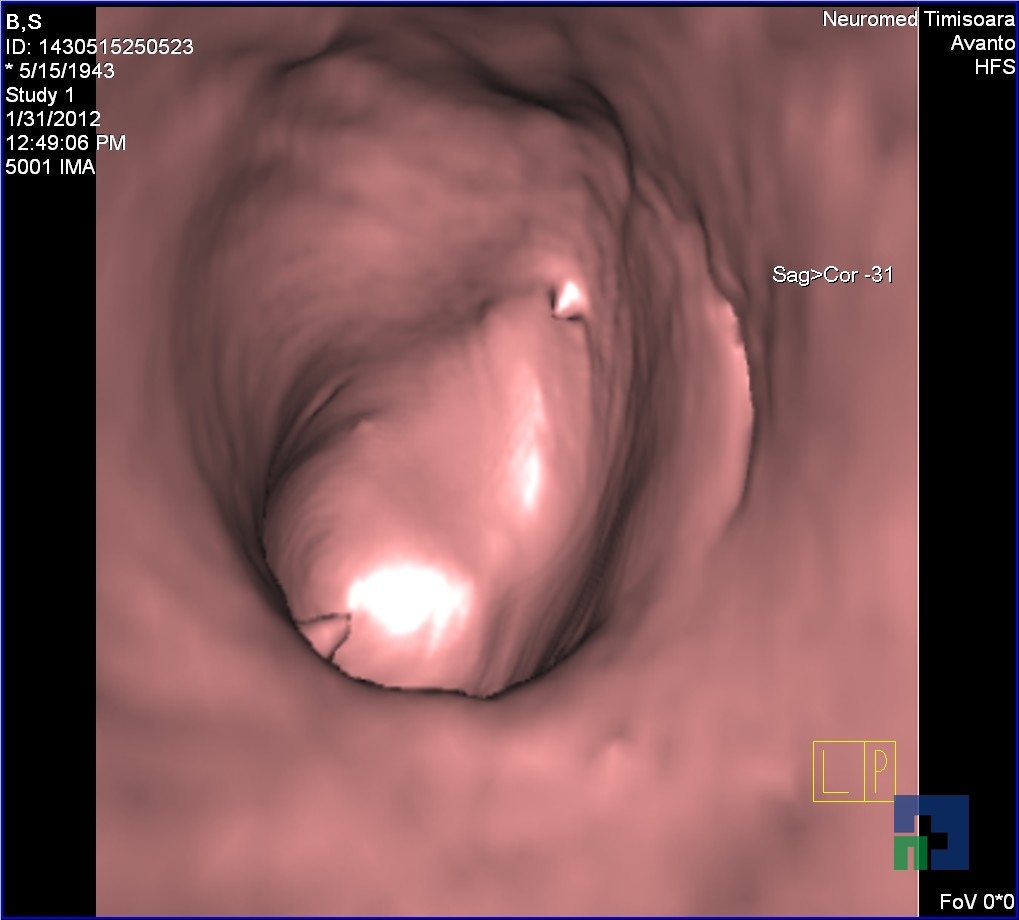Select the "5001 IMA" image number text

coord(51,167)
